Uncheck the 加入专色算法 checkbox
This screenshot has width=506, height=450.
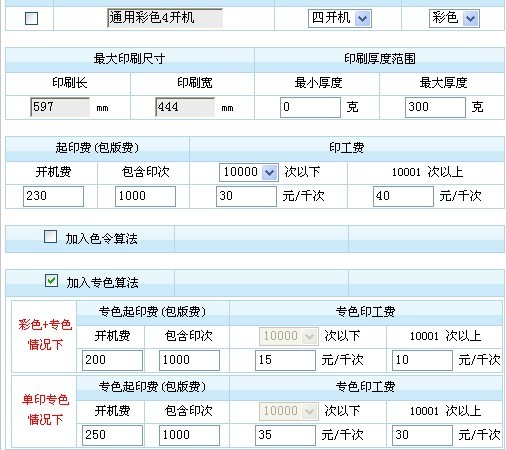click(51, 280)
